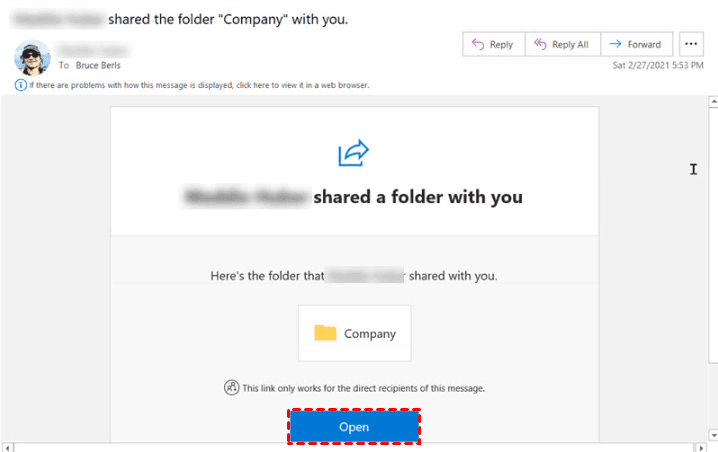Click the vertical scrollbar down arrow
The image size is (718, 452).
pyautogui.click(x=711, y=432)
